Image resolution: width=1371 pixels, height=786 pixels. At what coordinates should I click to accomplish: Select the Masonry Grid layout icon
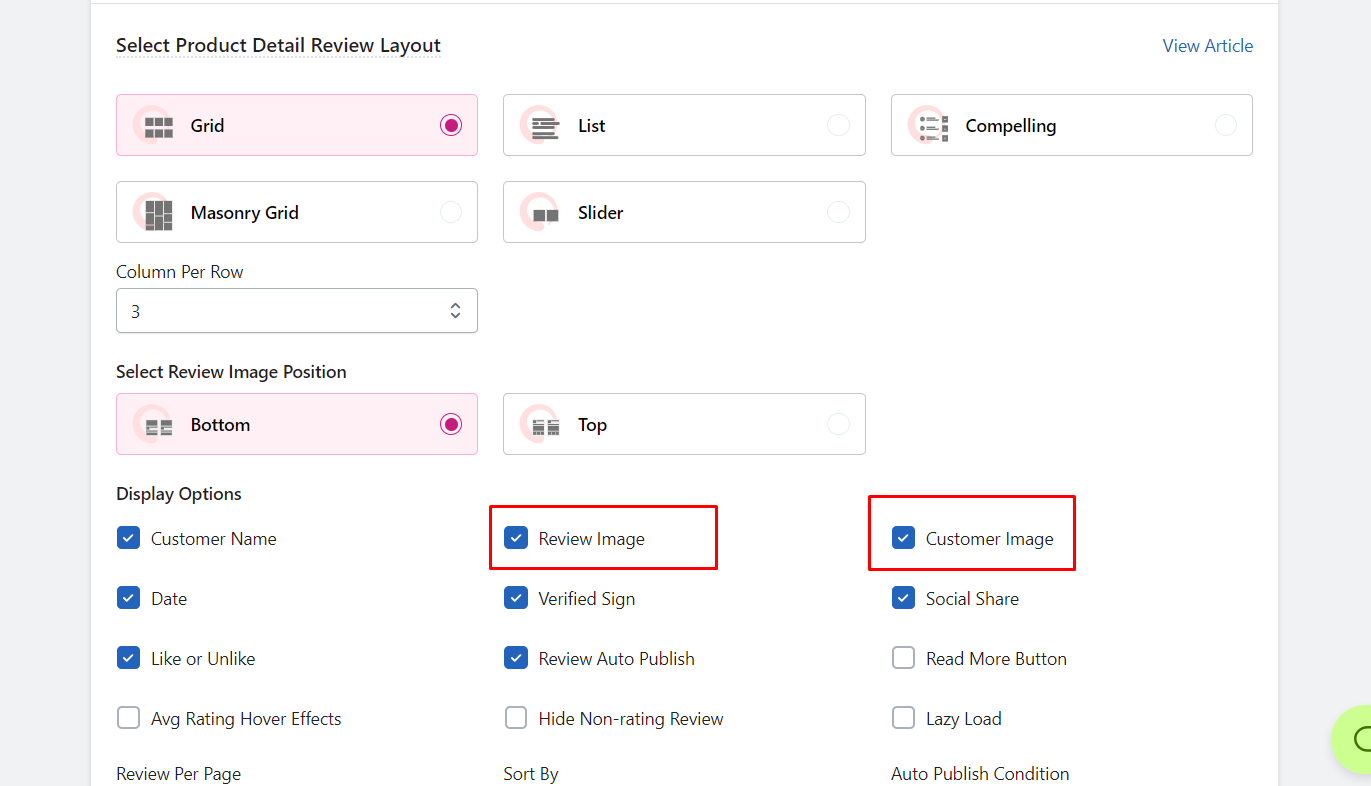pos(159,212)
